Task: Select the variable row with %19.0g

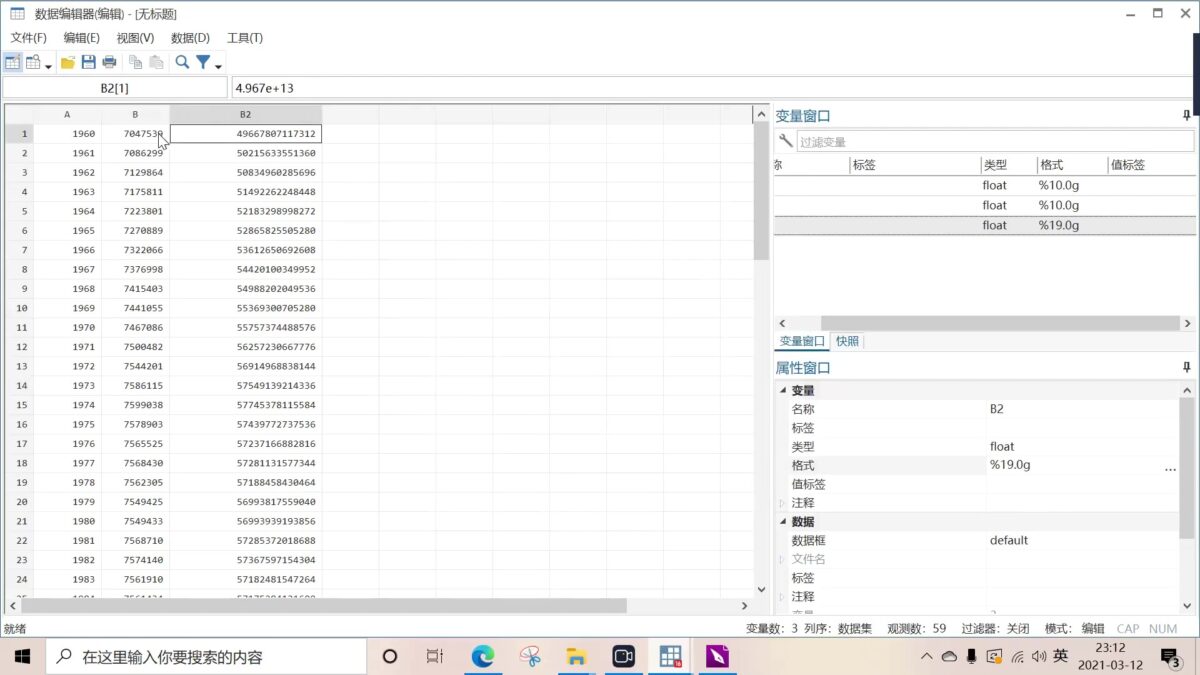Action: coord(985,225)
